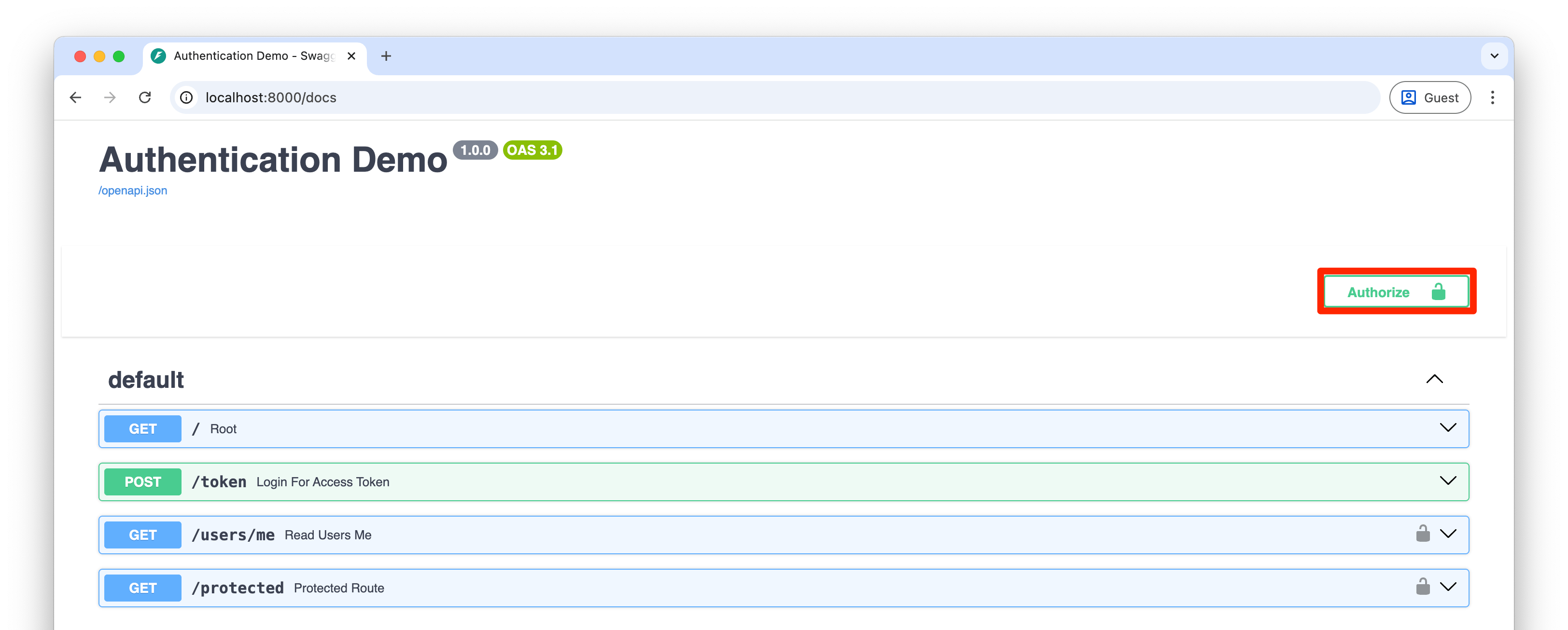Expand the GET /protected chevron
This screenshot has height=630, width=1568.
(1448, 587)
